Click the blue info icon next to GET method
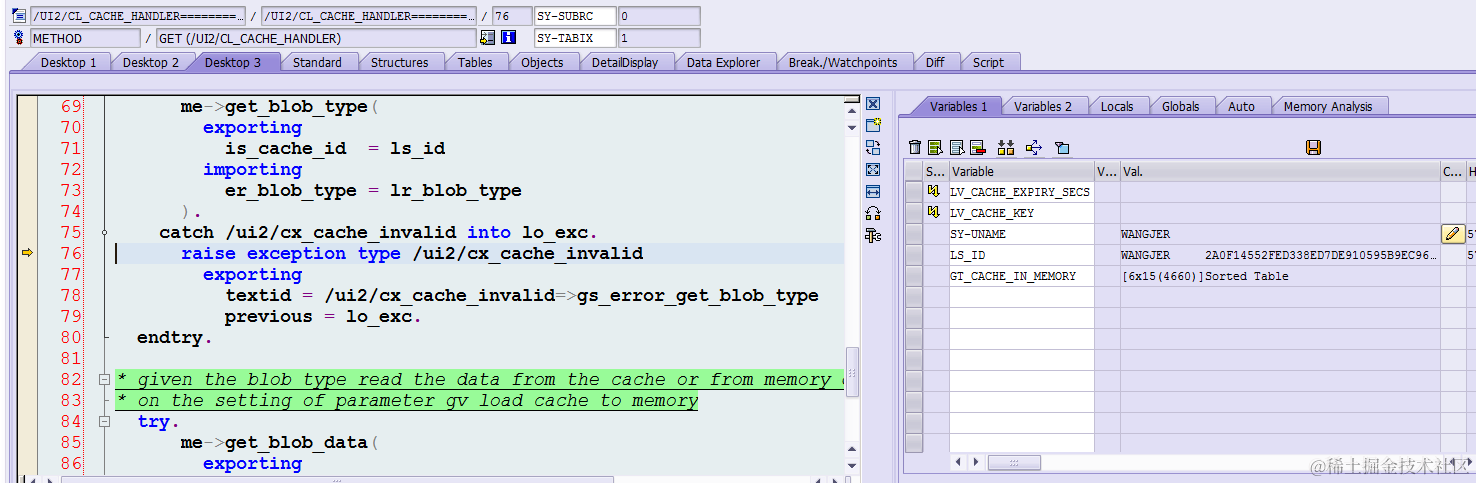 508,38
